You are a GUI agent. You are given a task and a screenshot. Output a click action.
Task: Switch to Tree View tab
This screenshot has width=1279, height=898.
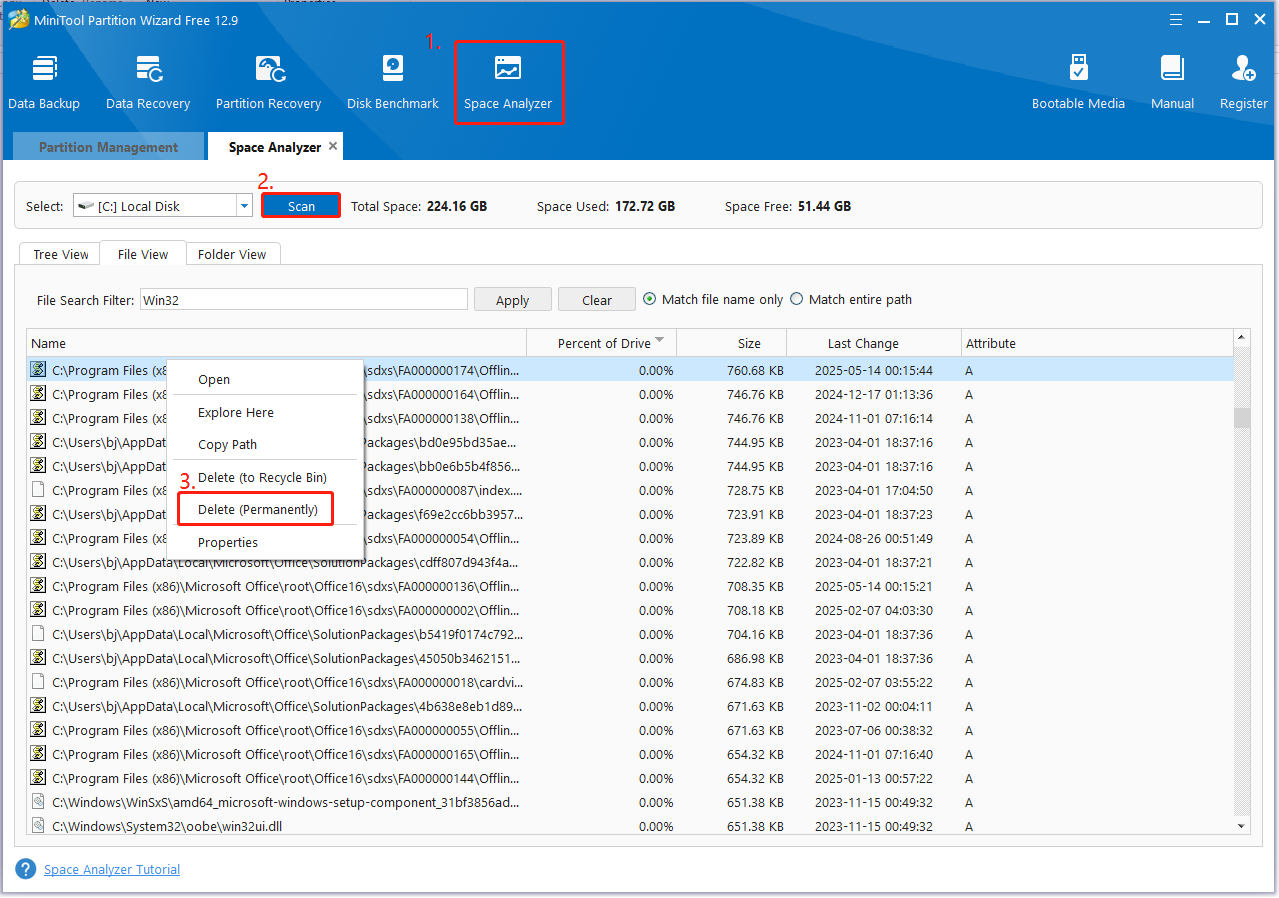pyautogui.click(x=61, y=254)
